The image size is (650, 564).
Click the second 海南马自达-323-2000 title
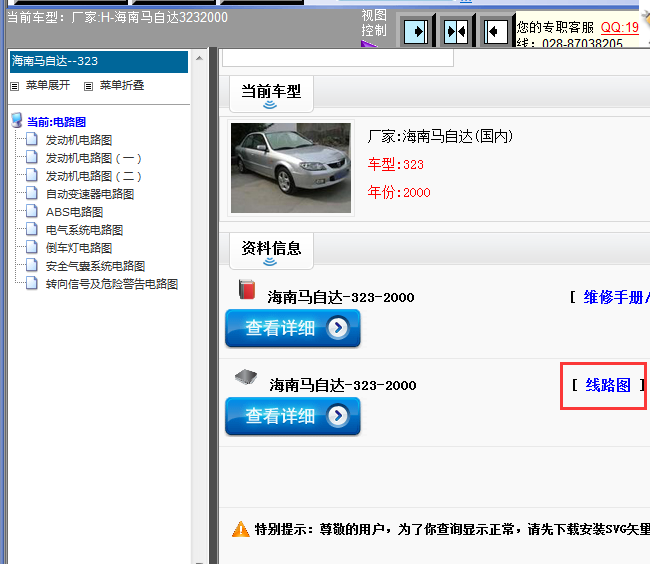pos(343,385)
